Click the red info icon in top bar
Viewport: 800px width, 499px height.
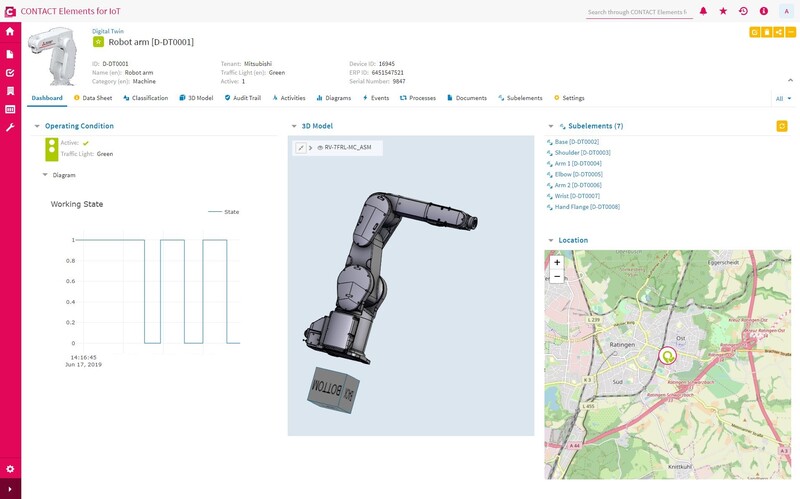(763, 11)
